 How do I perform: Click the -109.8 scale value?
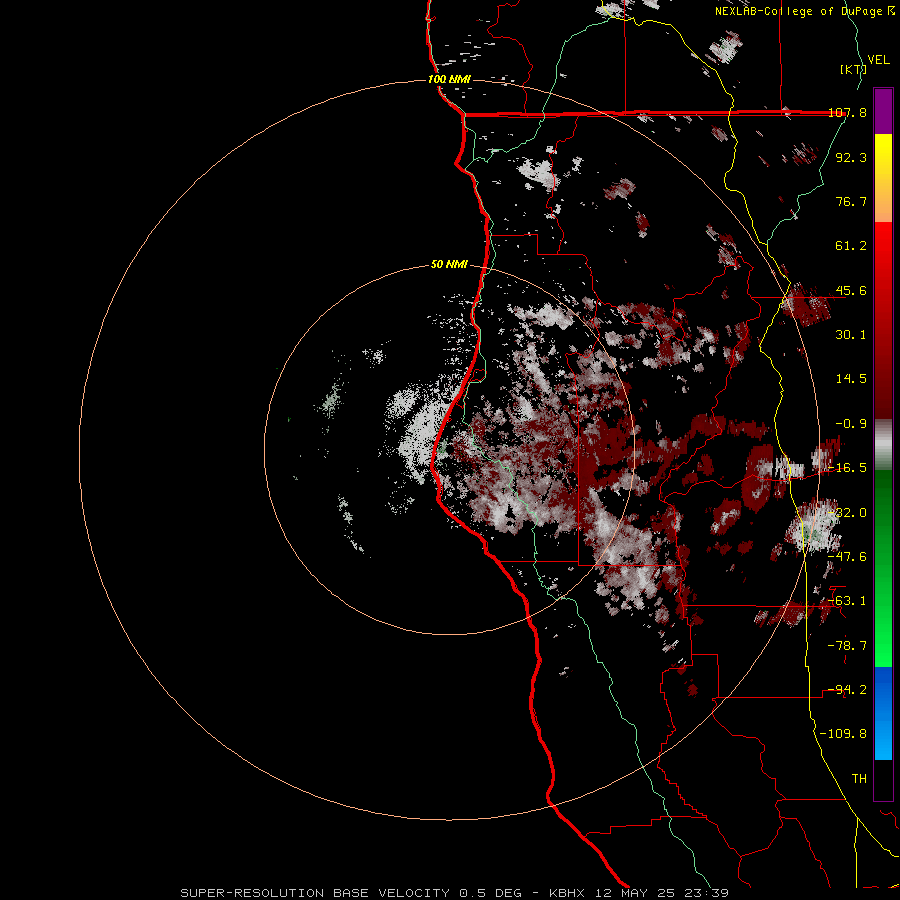[844, 734]
